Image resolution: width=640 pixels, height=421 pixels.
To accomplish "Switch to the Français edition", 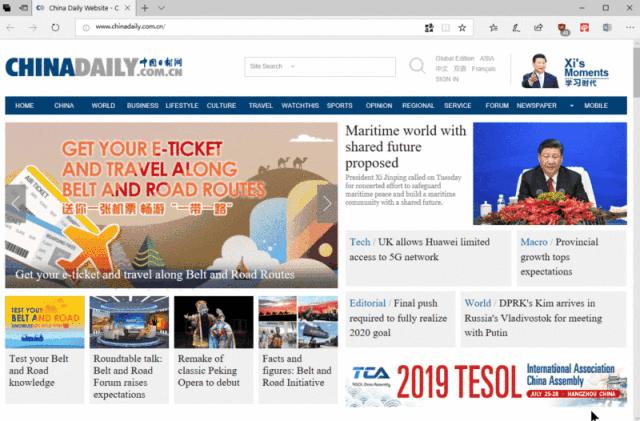I will (483, 69).
